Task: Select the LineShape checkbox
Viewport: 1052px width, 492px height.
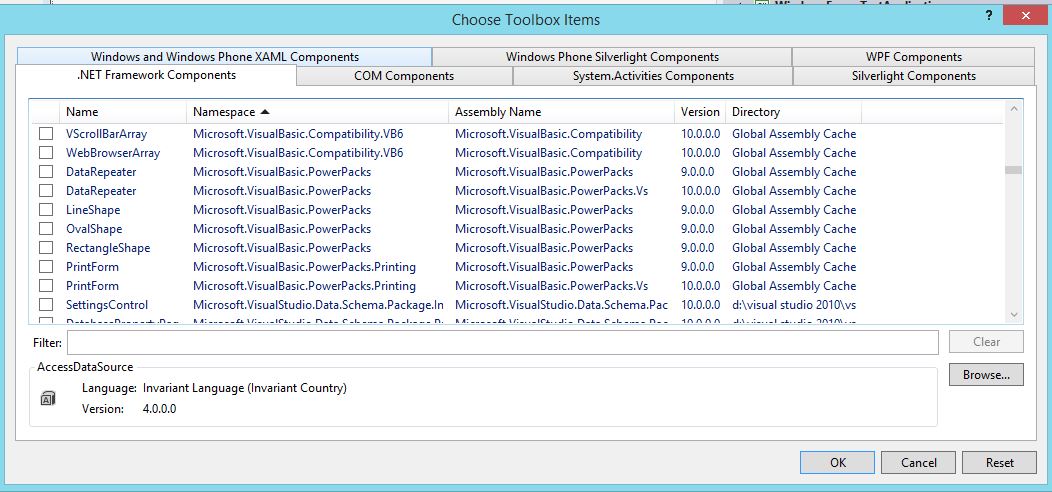Action: tap(46, 210)
